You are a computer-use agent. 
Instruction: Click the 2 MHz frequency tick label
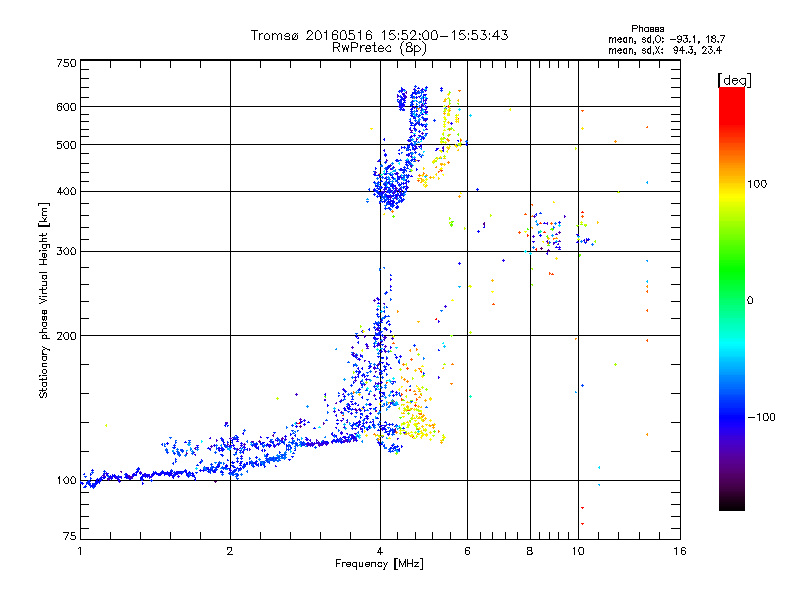(x=230, y=551)
